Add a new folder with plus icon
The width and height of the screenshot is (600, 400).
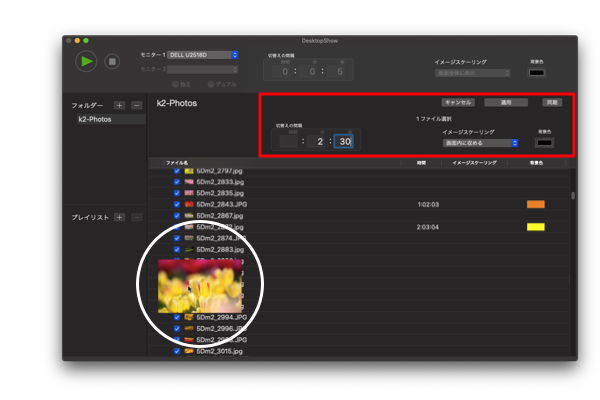tap(119, 105)
